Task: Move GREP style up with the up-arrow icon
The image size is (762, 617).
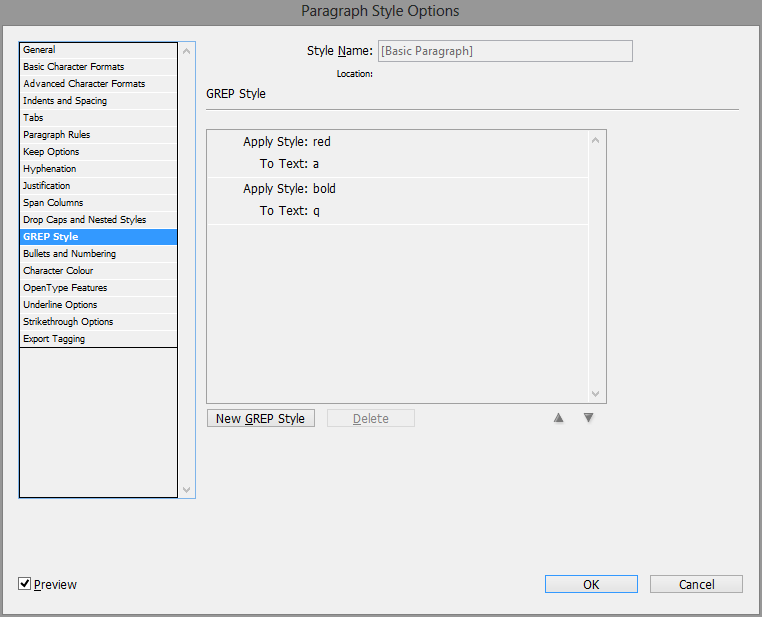Action: (558, 418)
